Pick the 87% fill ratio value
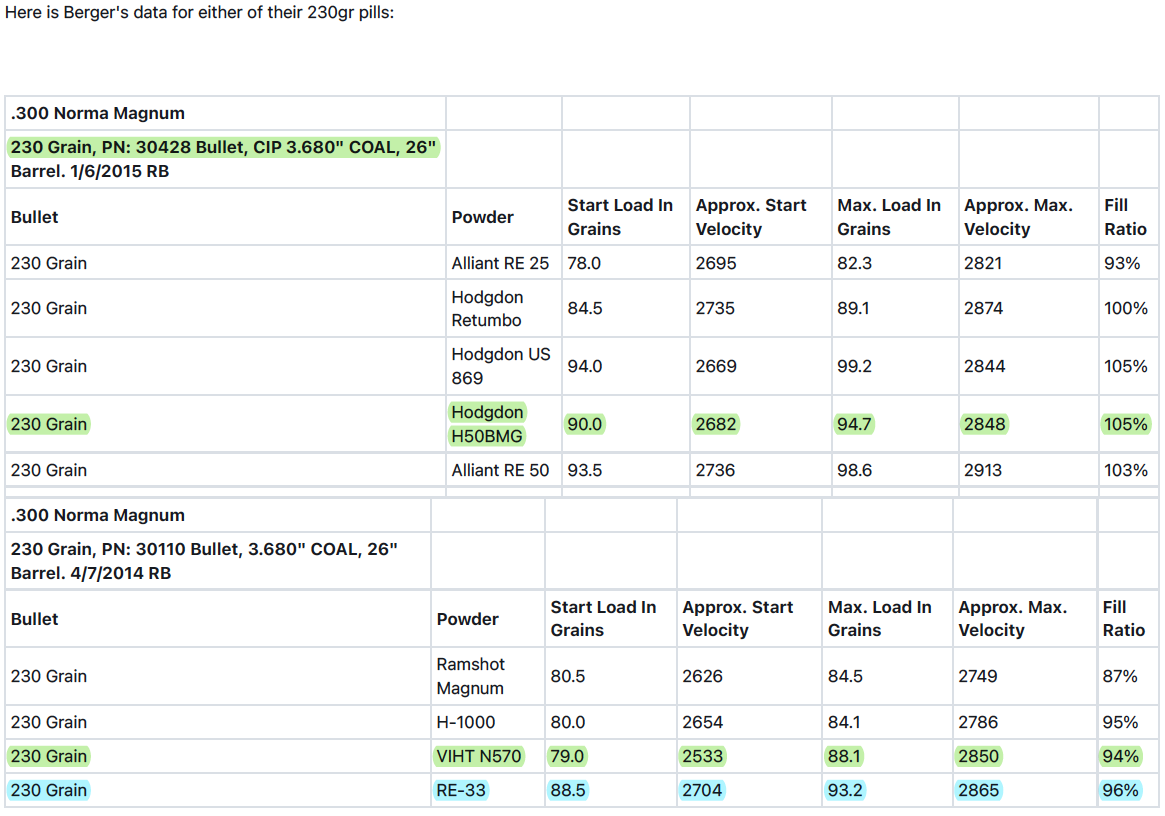Viewport: 1165px width, 816px height. tap(1120, 676)
